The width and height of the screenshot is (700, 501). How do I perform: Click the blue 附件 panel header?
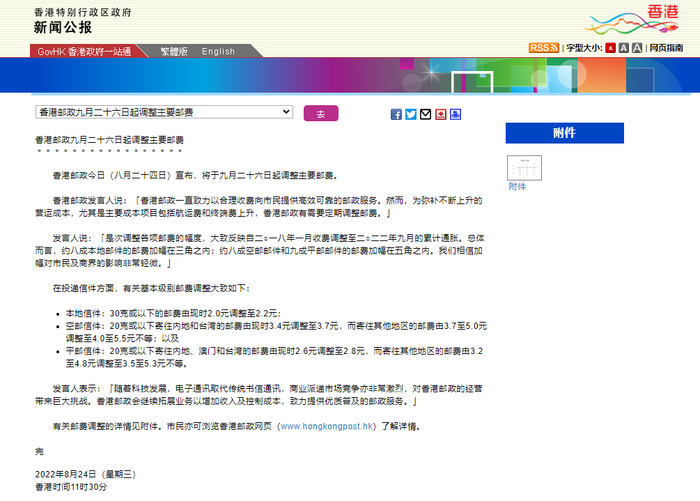[565, 133]
